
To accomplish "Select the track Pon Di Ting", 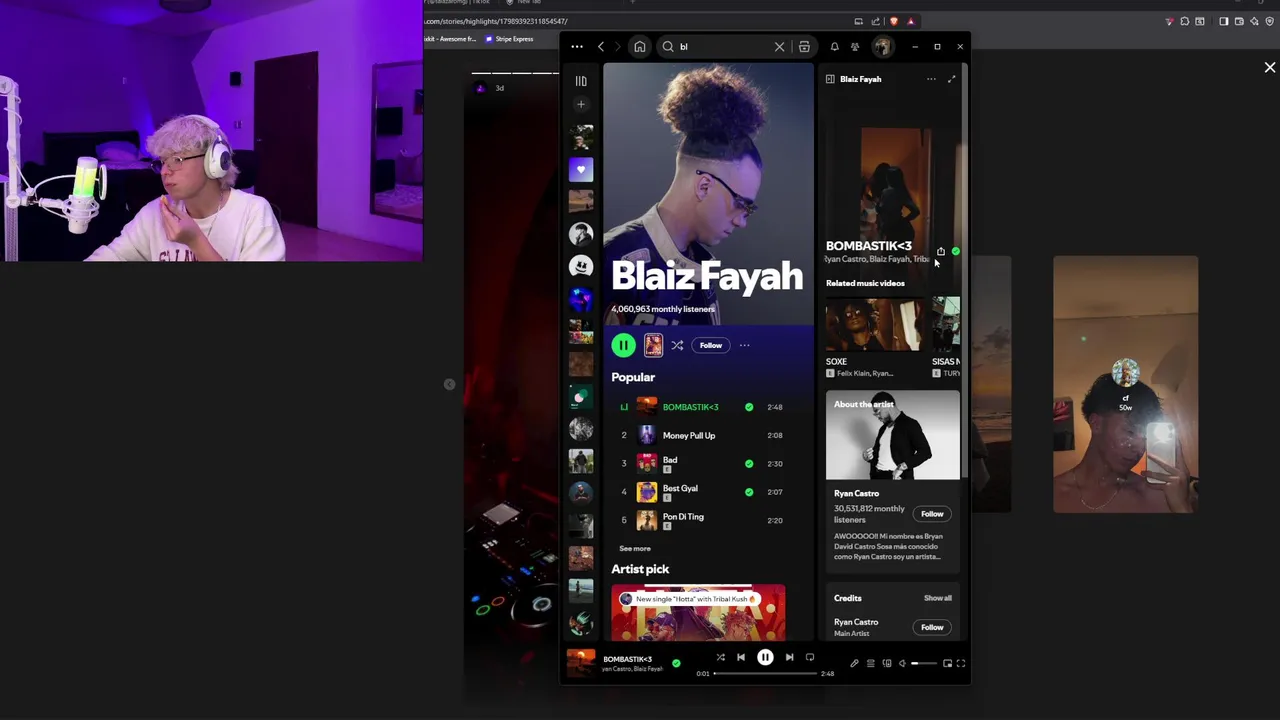I will coord(683,516).
